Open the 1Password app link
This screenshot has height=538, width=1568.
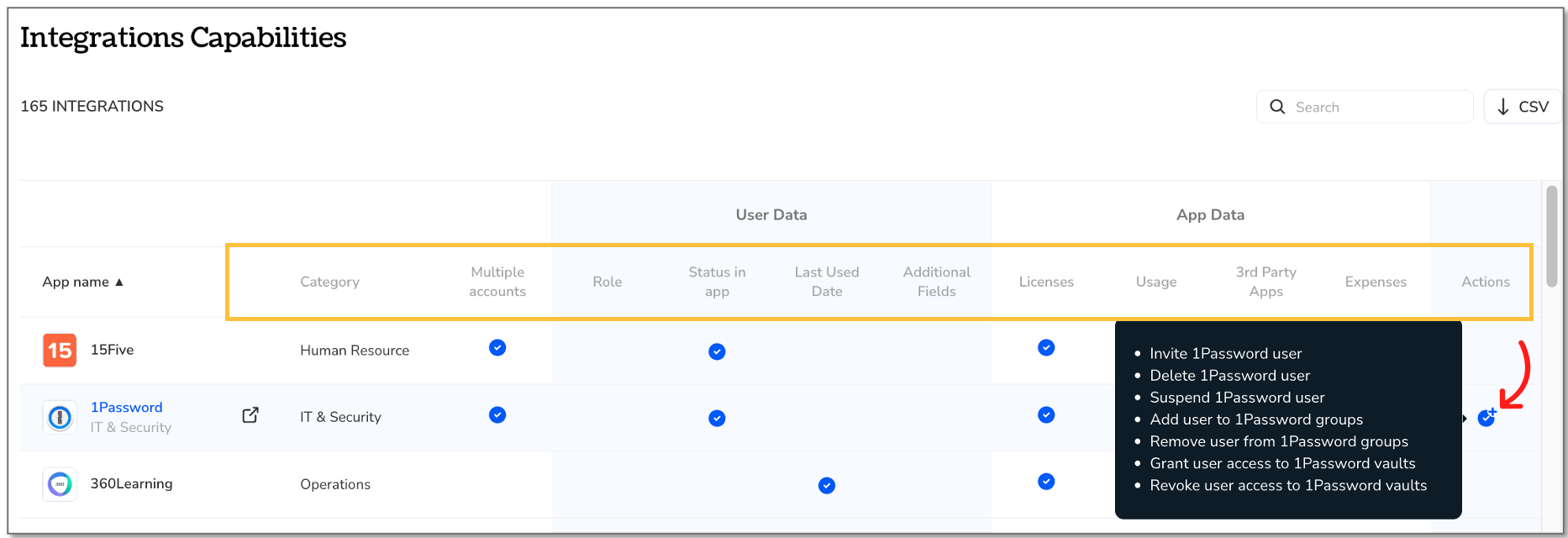pyautogui.click(x=127, y=408)
